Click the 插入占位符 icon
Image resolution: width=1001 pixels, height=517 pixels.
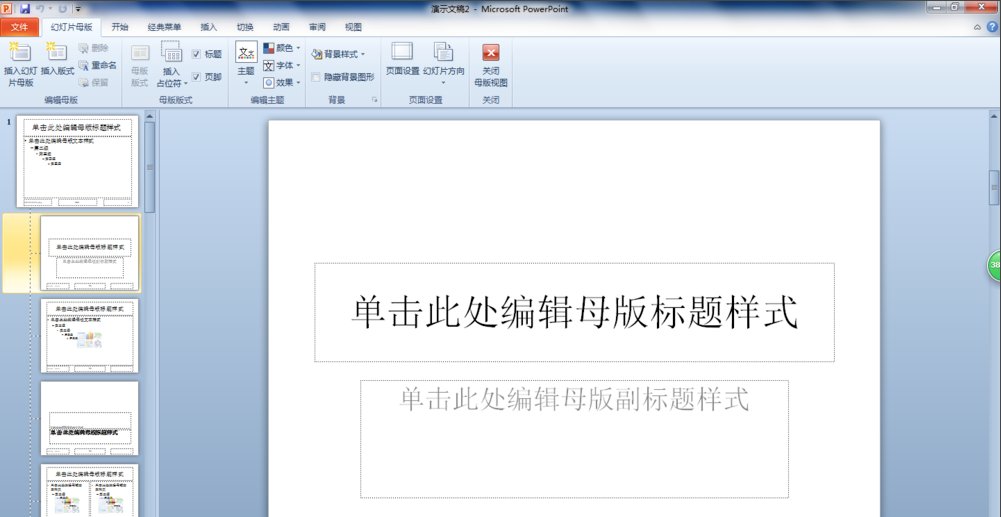[x=172, y=52]
